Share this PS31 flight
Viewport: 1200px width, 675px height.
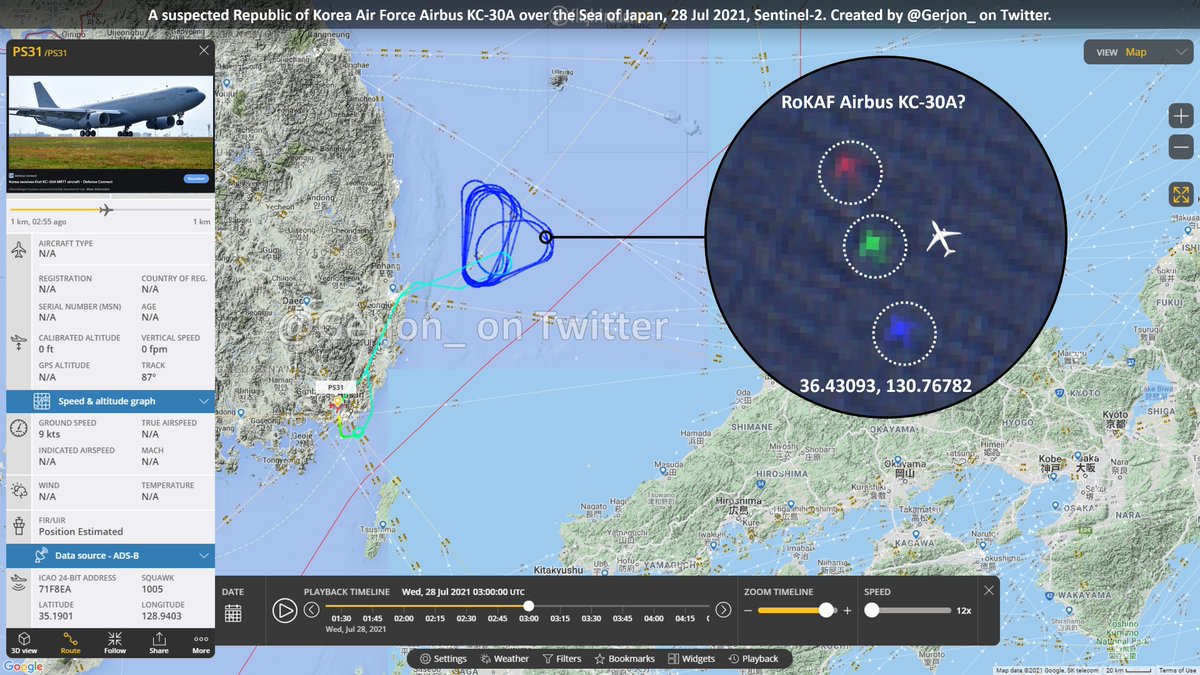(x=159, y=643)
